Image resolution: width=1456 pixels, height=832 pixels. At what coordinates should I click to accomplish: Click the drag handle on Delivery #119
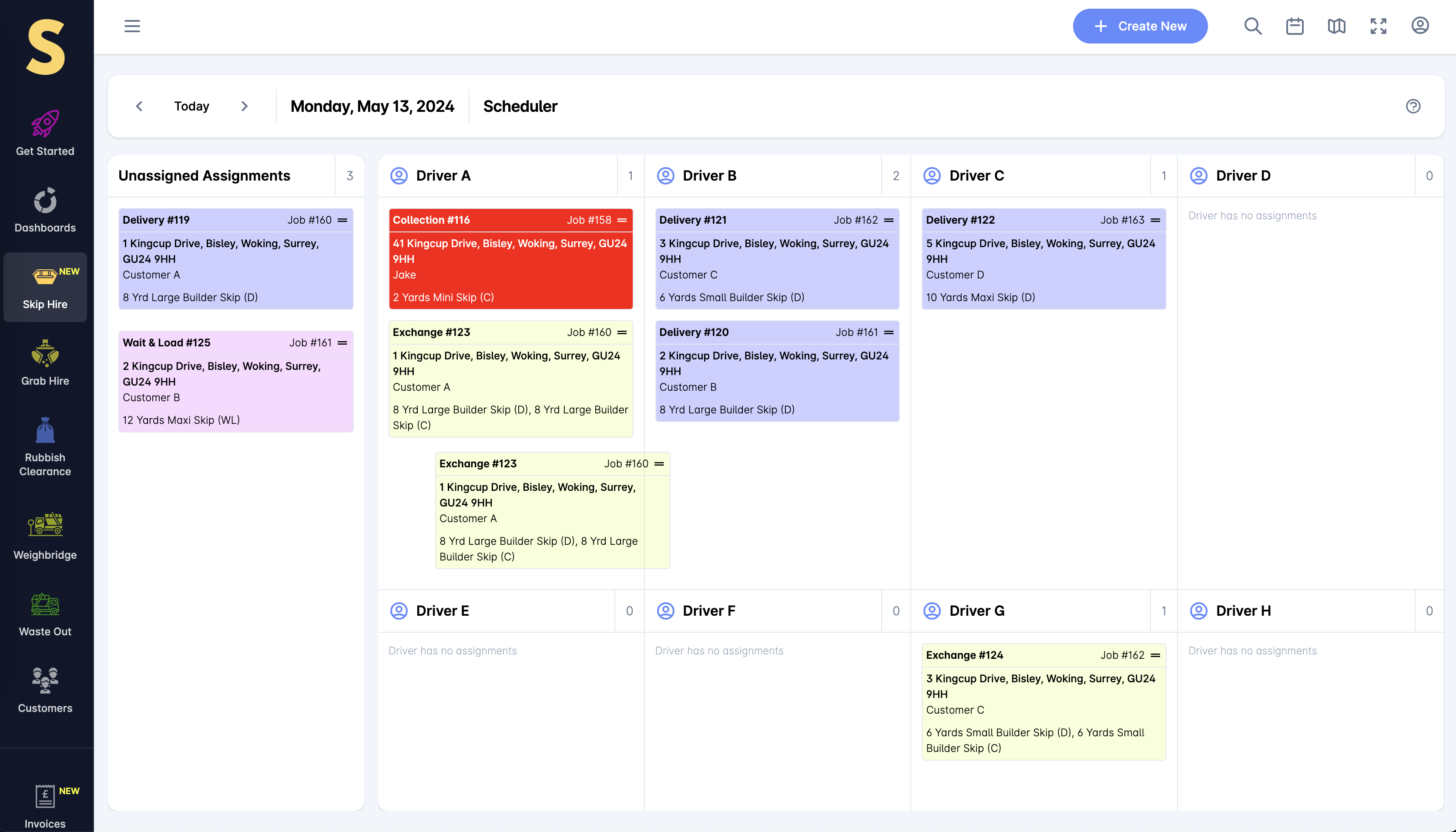tap(342, 220)
